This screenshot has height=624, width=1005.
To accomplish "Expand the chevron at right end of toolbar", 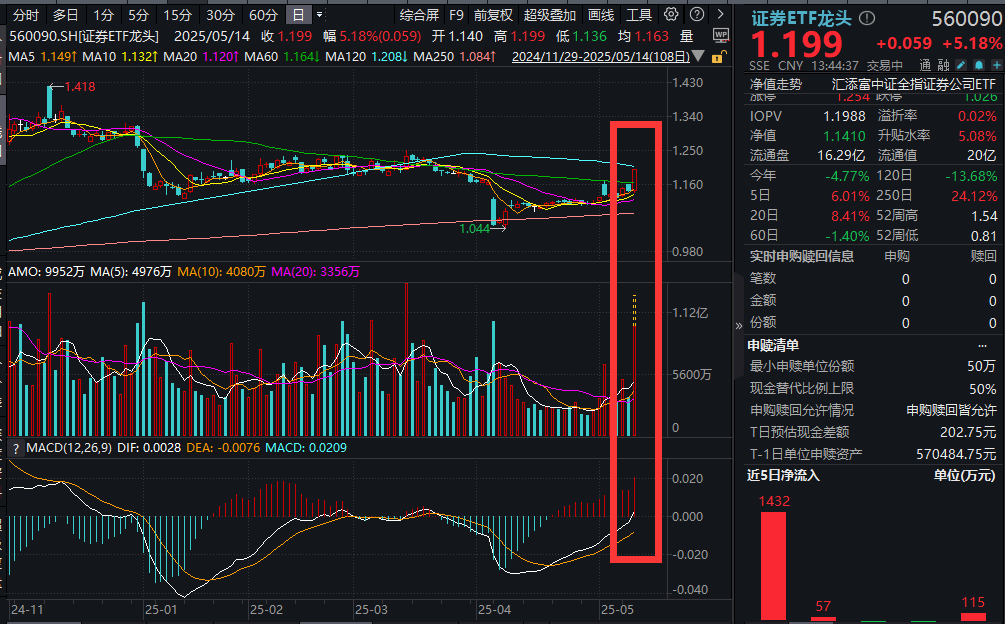I will click(x=720, y=13).
